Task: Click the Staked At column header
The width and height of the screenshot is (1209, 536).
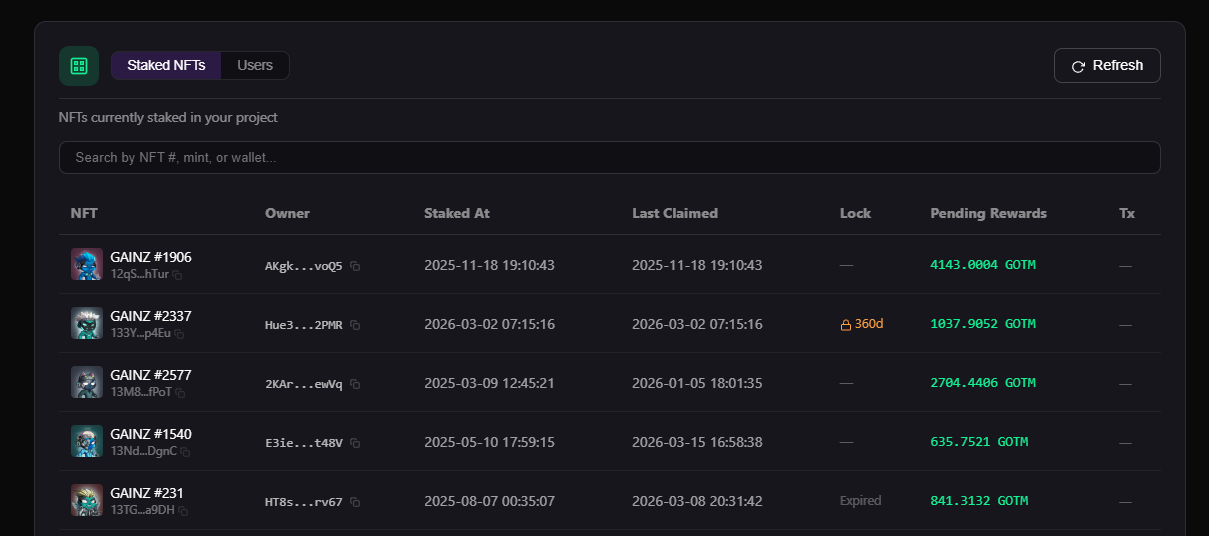Action: click(456, 213)
